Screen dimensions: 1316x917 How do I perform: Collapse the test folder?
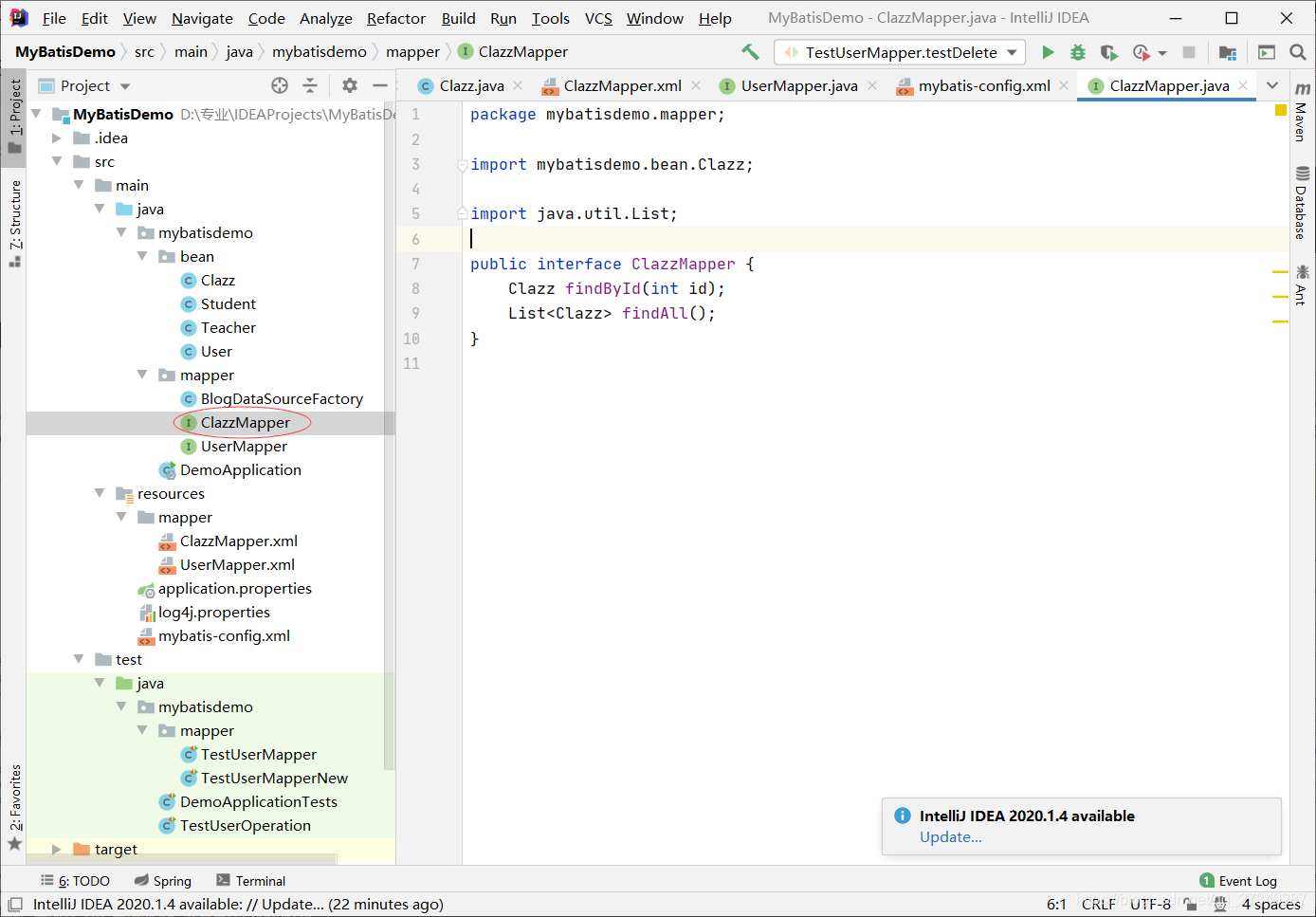tap(79, 659)
